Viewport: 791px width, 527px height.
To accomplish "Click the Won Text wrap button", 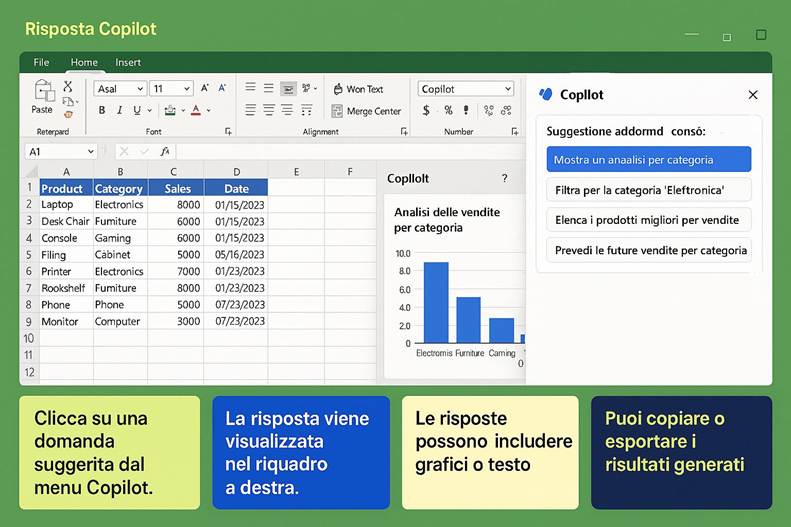I will (358, 89).
